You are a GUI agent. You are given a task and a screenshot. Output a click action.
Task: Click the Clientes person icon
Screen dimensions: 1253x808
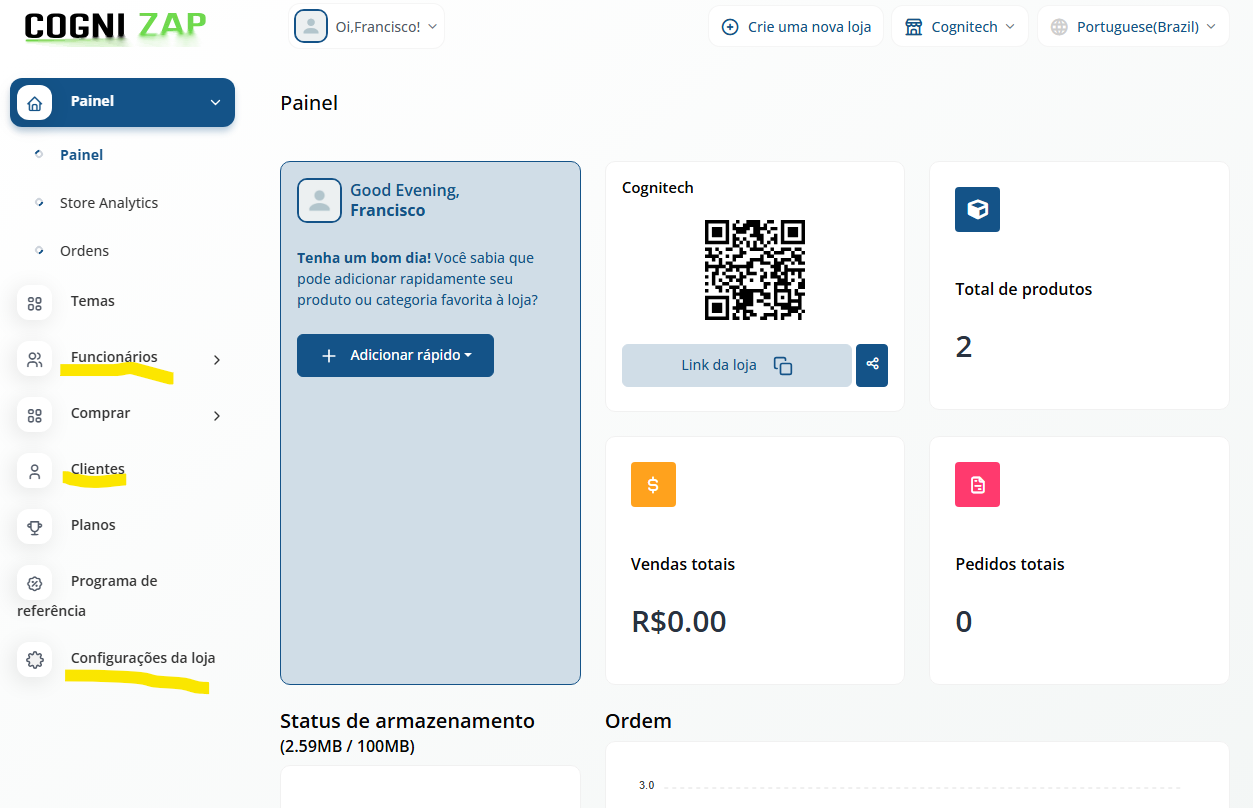click(x=35, y=471)
